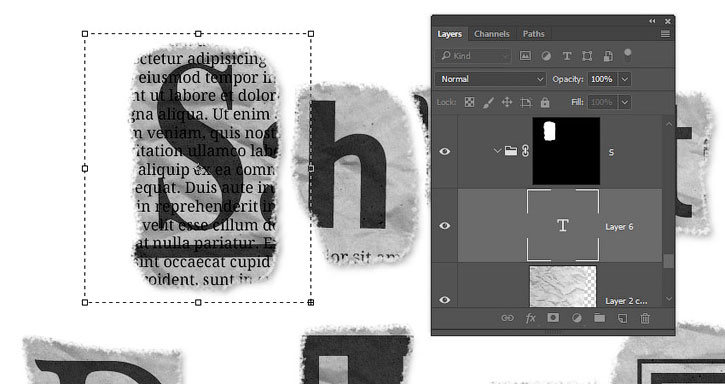Select the Layer 2 c... name label
The image size is (725, 384).
pos(626,301)
